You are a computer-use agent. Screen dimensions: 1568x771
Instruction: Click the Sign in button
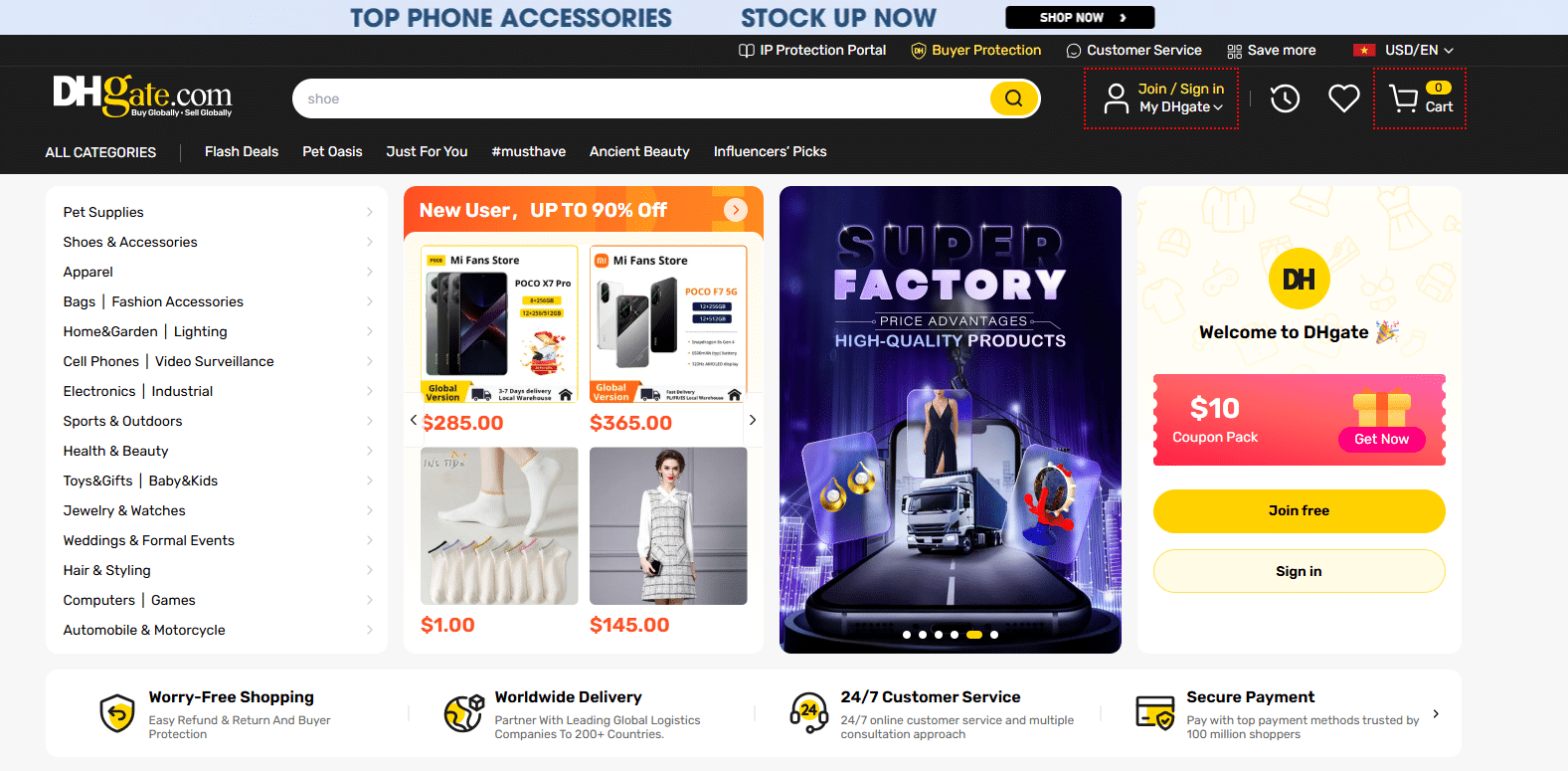1299,571
